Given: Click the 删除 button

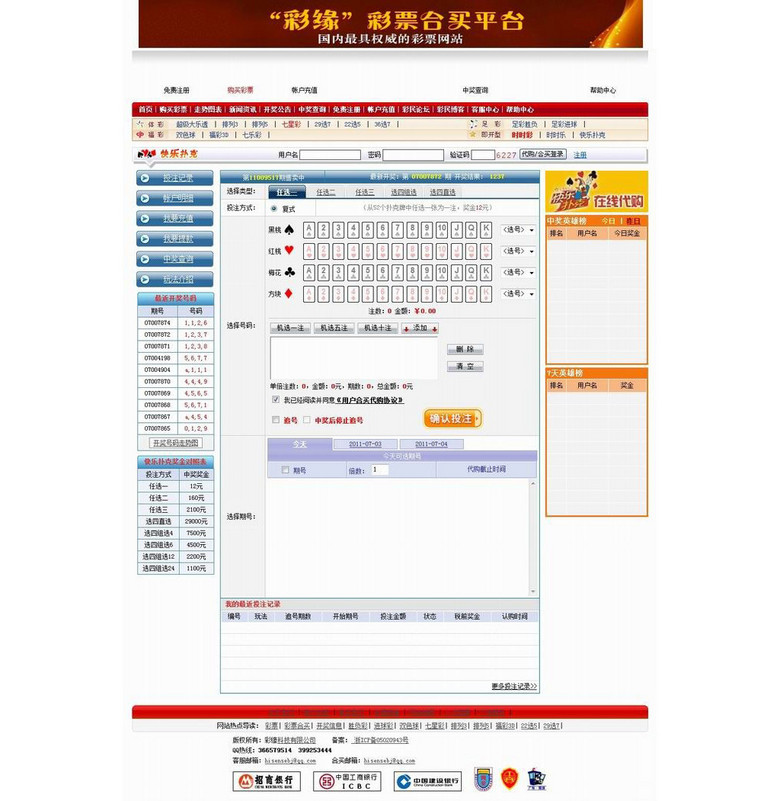Looking at the screenshot, I should [465, 349].
